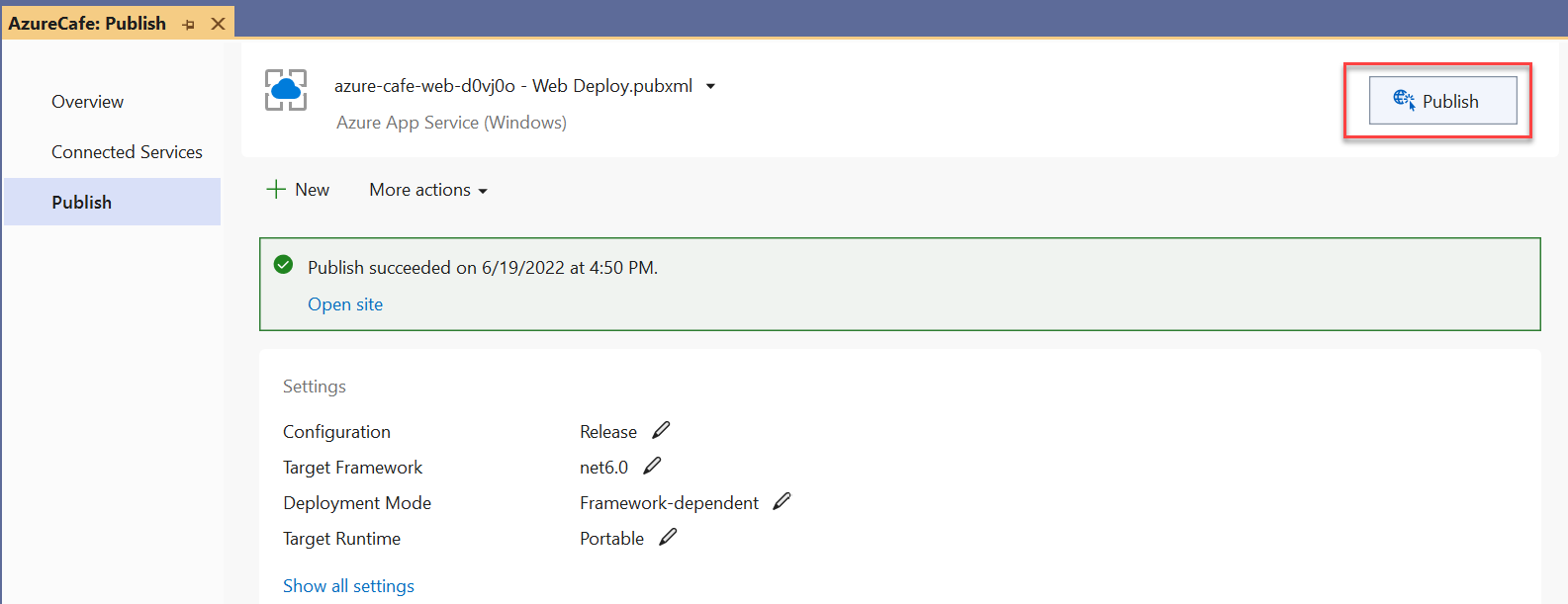Open the Connected Services section

[127, 152]
